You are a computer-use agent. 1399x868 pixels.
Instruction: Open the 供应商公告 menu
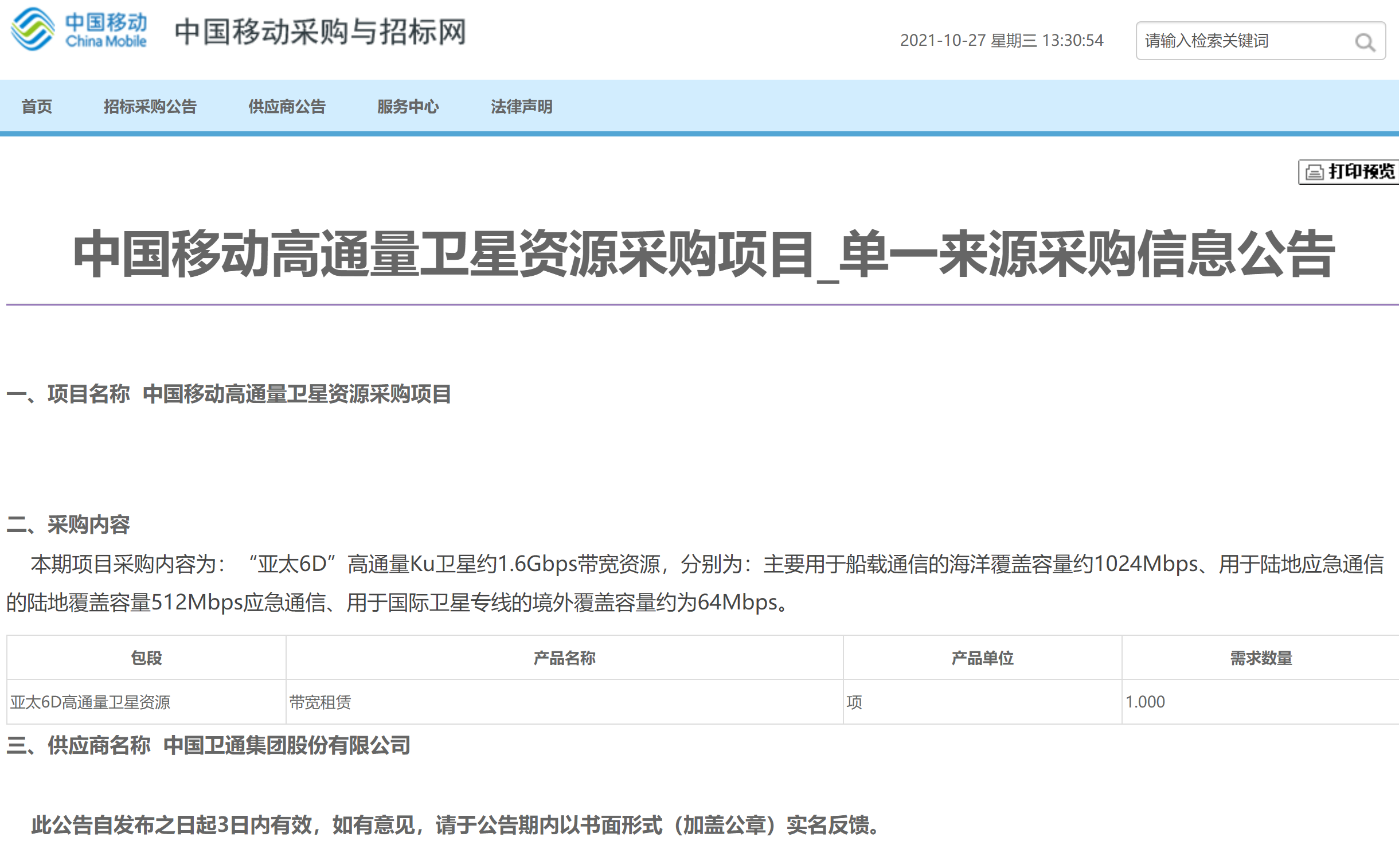point(287,107)
